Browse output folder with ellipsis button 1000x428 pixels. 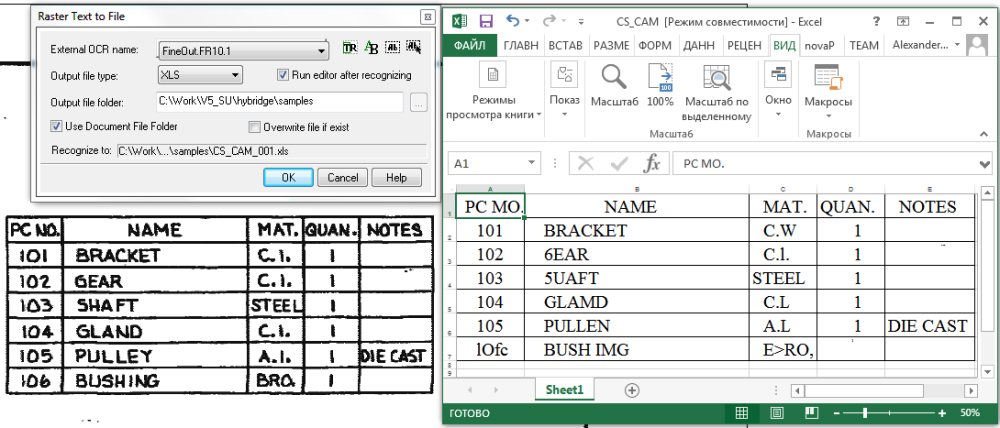click(418, 102)
